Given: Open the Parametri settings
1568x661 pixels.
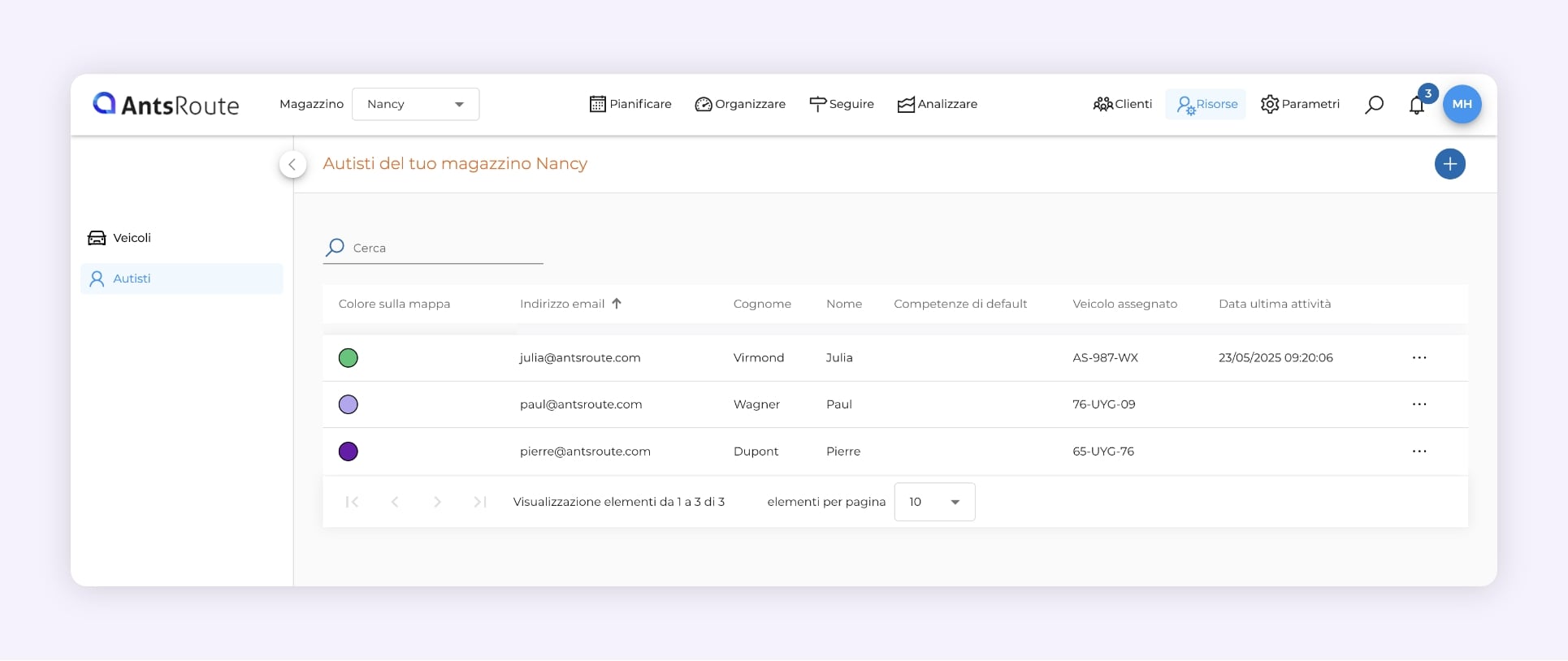Looking at the screenshot, I should pyautogui.click(x=1300, y=104).
